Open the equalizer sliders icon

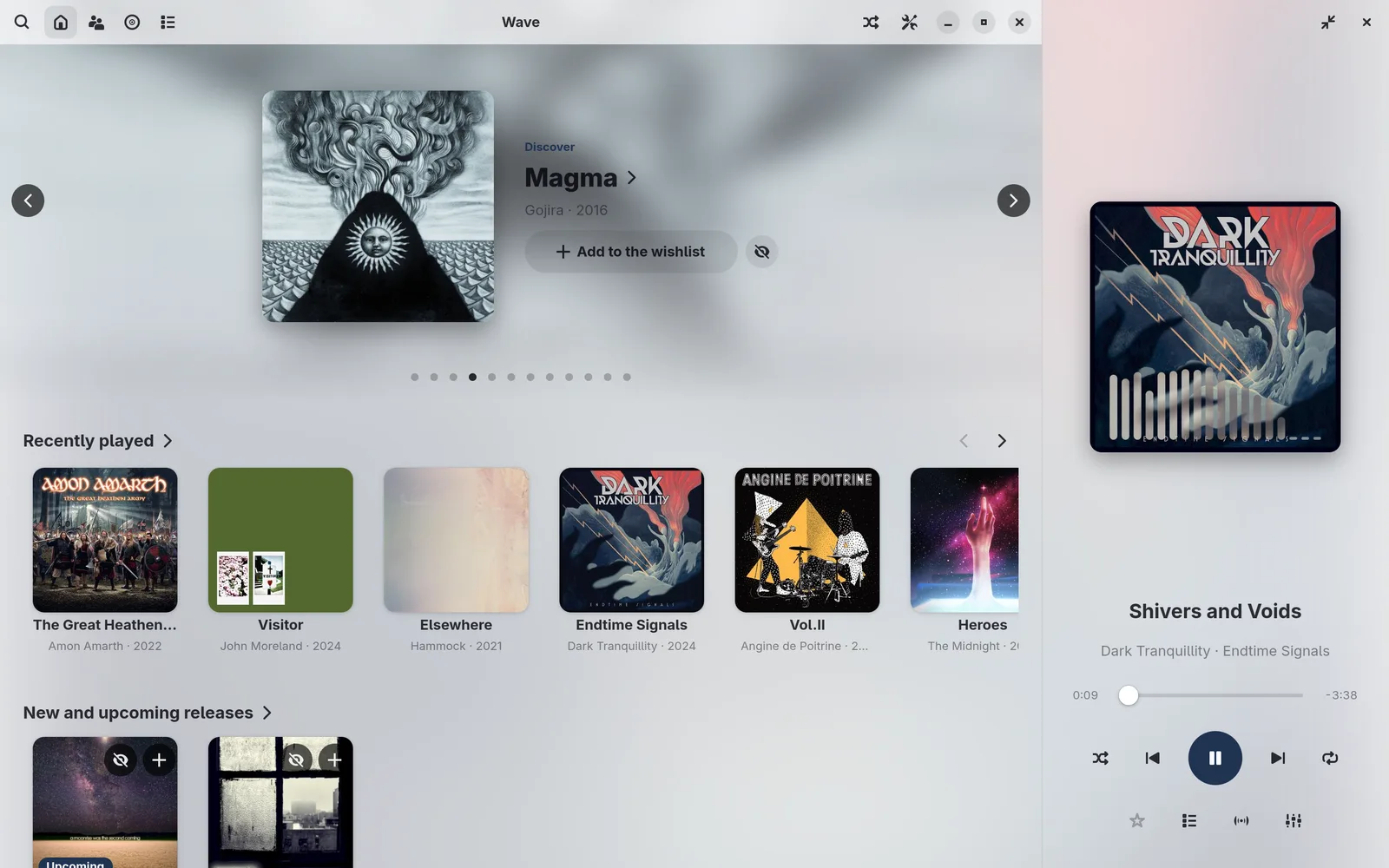click(x=1294, y=820)
